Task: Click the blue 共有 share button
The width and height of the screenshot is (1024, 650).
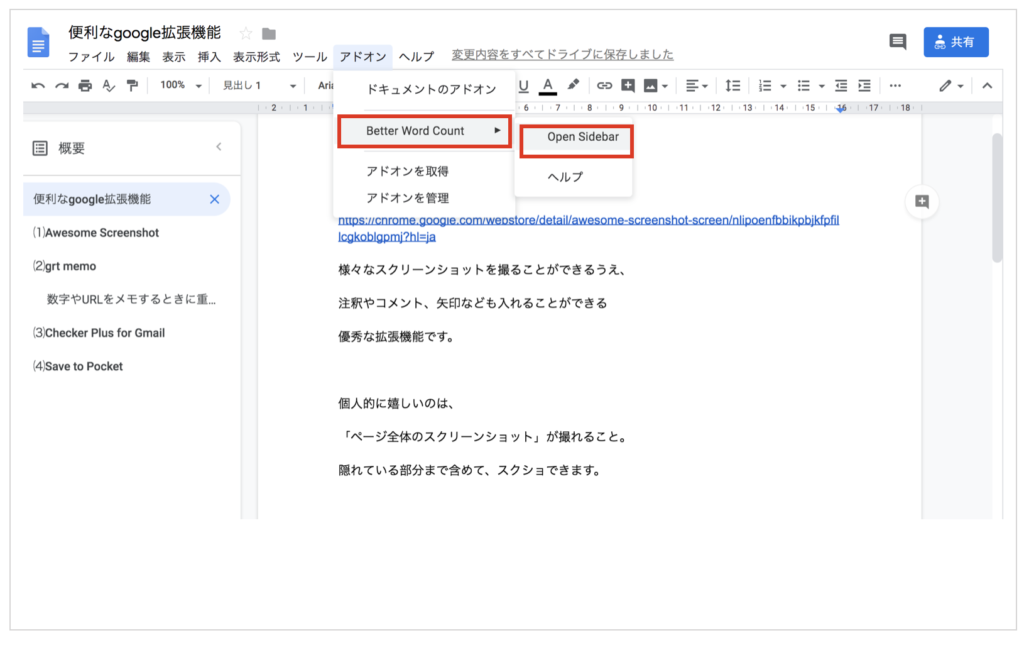Action: pyautogui.click(x=955, y=42)
